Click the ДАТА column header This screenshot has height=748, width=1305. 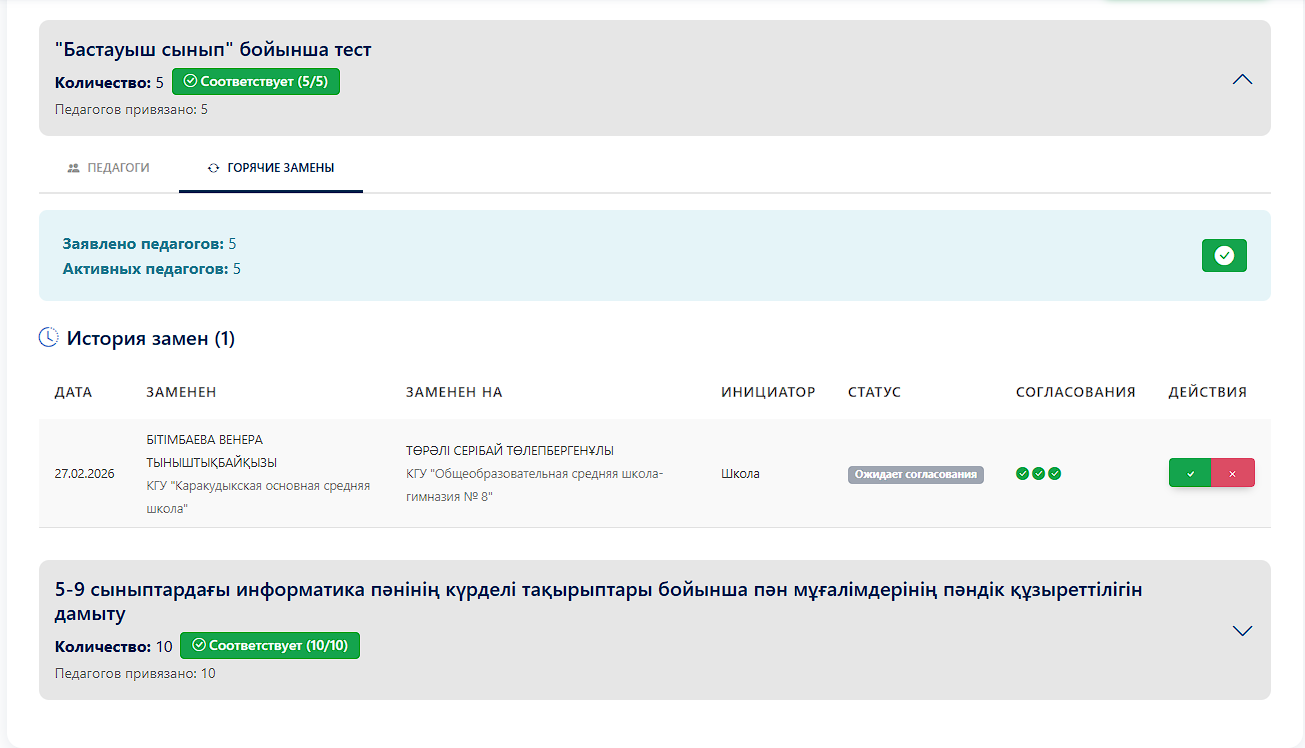tap(71, 392)
